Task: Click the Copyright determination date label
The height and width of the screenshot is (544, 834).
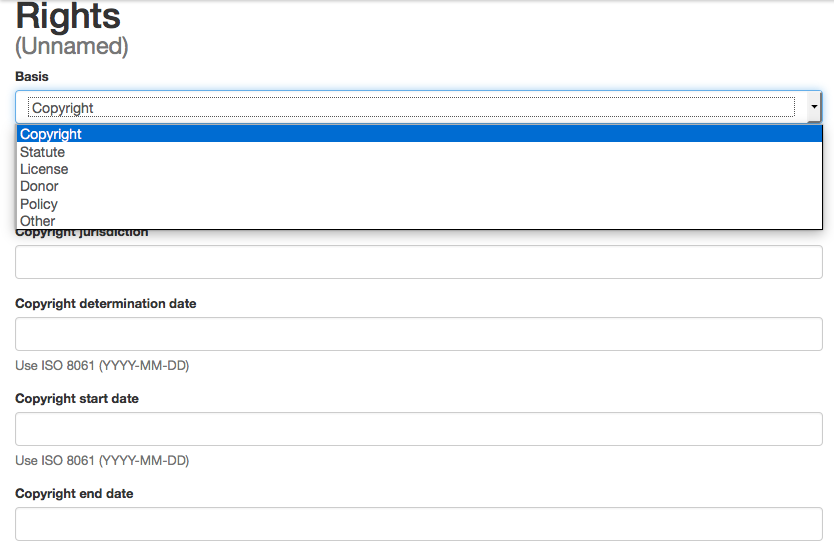Action: (x=106, y=303)
